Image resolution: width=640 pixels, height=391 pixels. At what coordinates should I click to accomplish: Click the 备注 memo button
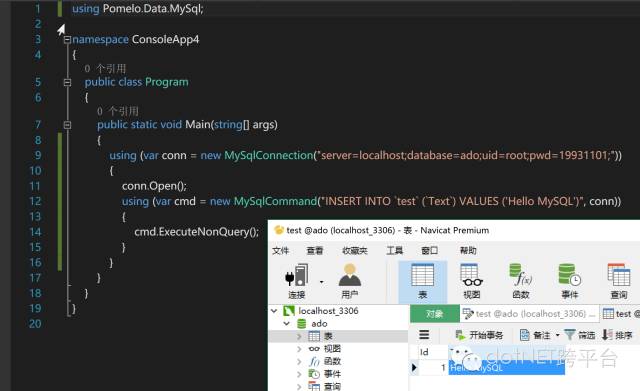[535, 335]
